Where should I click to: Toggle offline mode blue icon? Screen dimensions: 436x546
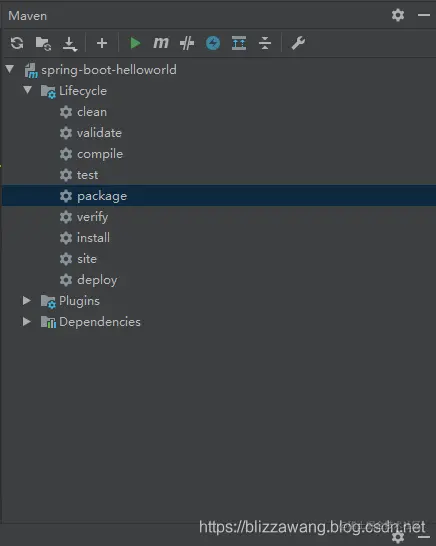pyautogui.click(x=213, y=43)
